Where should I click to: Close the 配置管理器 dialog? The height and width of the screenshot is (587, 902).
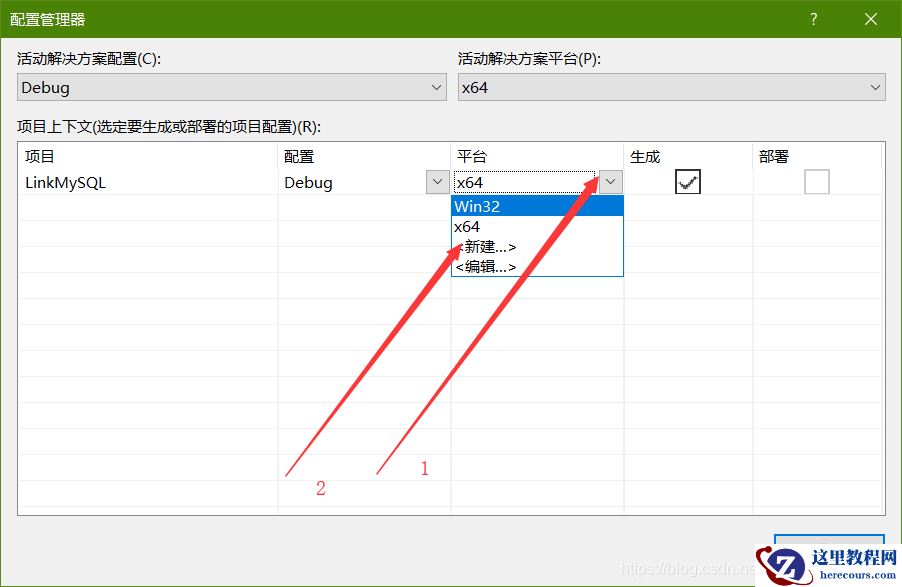[x=871, y=19]
